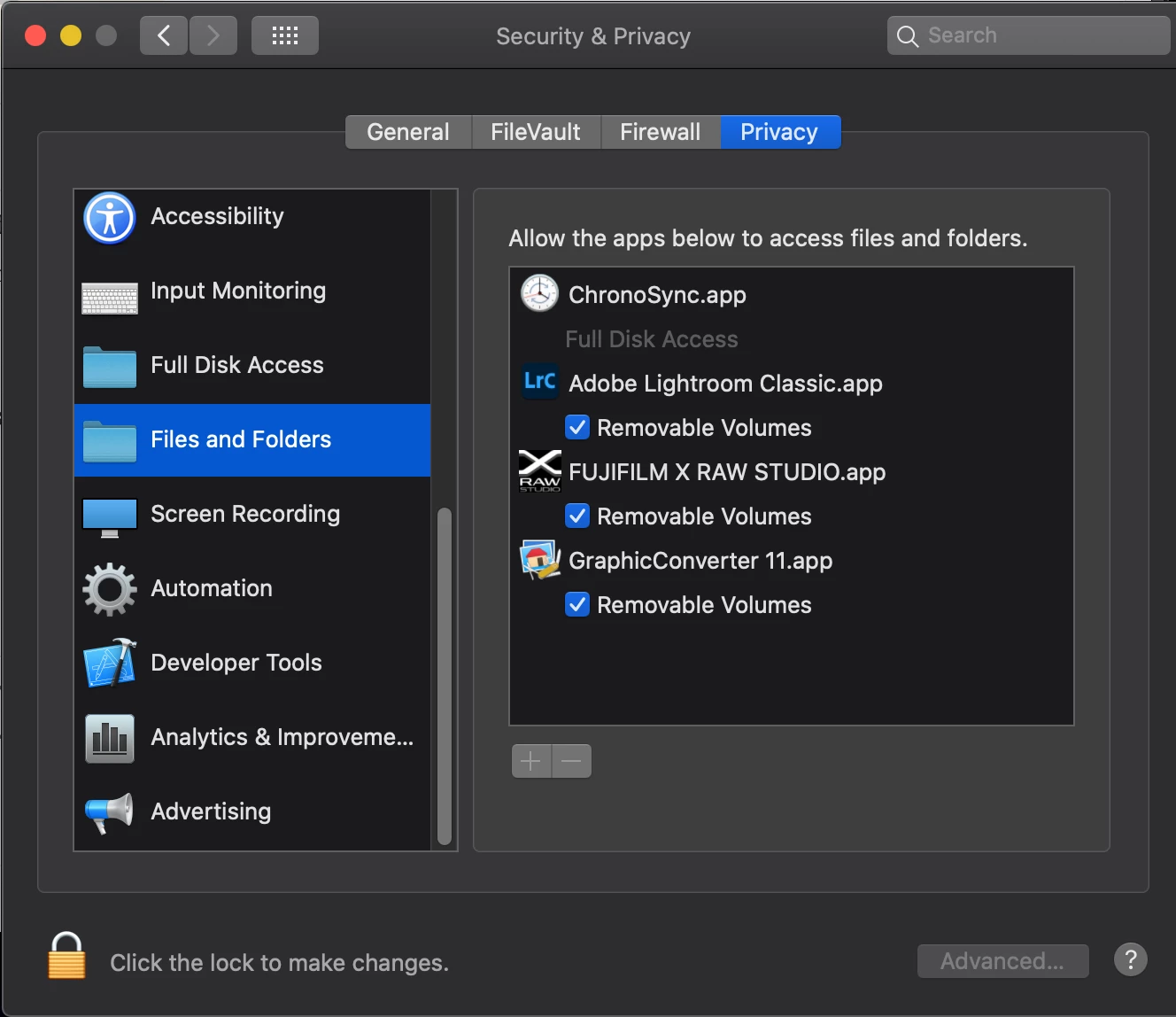Uncheck Removable Volumes for FUJIFILM X RAW STUDIO
Screen dimensions: 1176x1017
pos(577,516)
